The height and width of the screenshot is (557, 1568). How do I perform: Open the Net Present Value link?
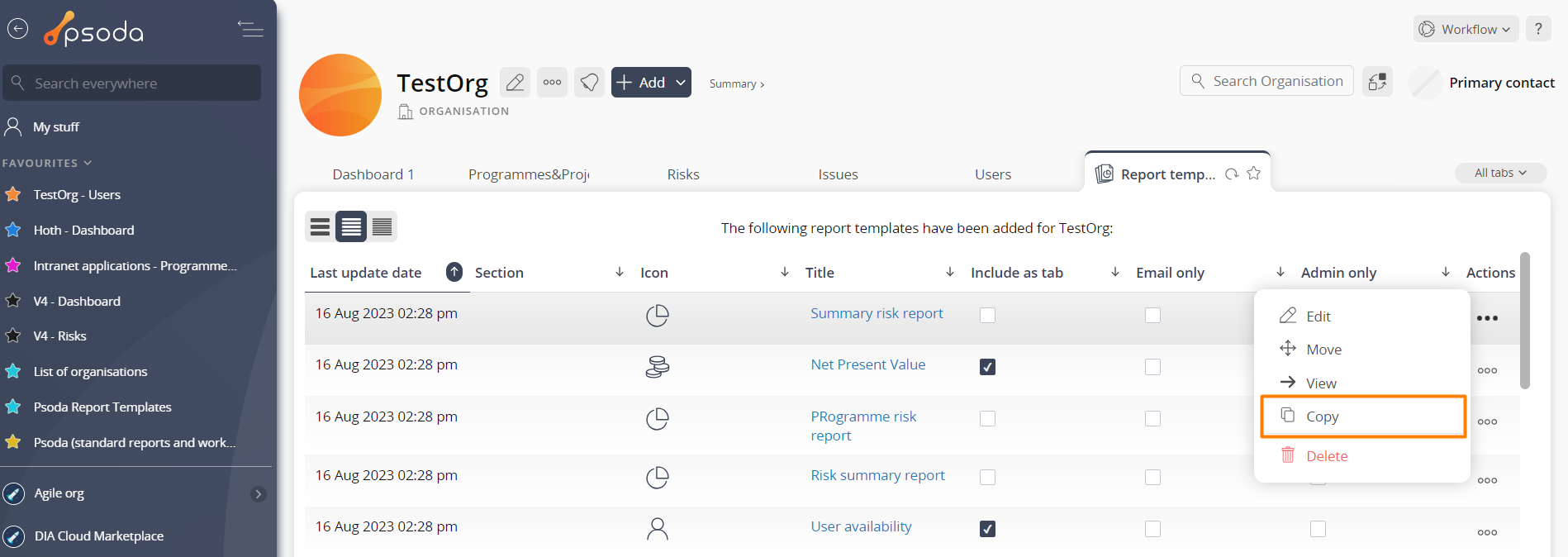click(868, 364)
